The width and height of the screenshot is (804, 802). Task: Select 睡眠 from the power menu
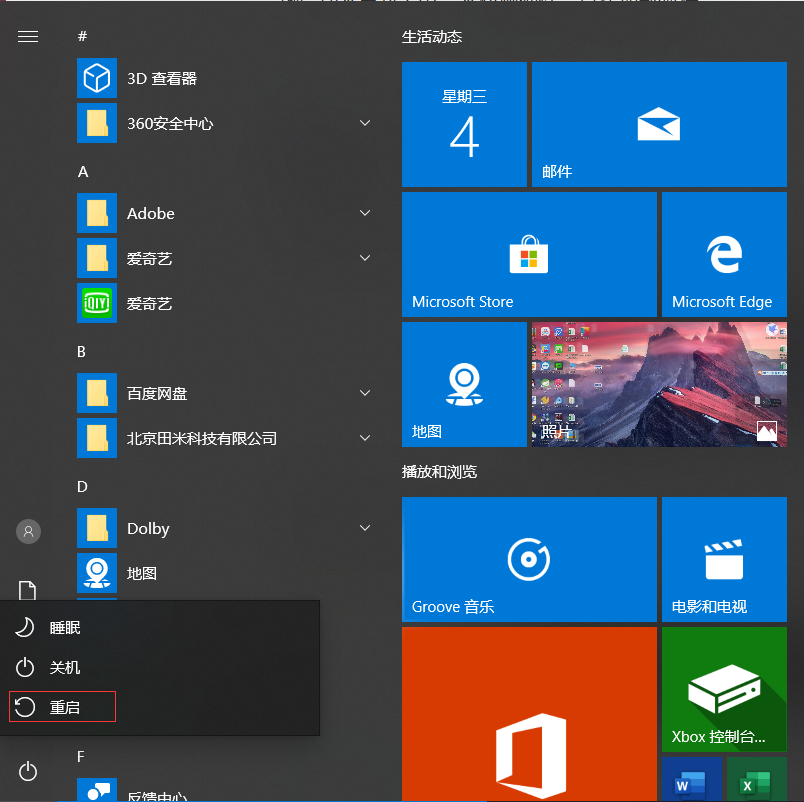[x=159, y=627]
